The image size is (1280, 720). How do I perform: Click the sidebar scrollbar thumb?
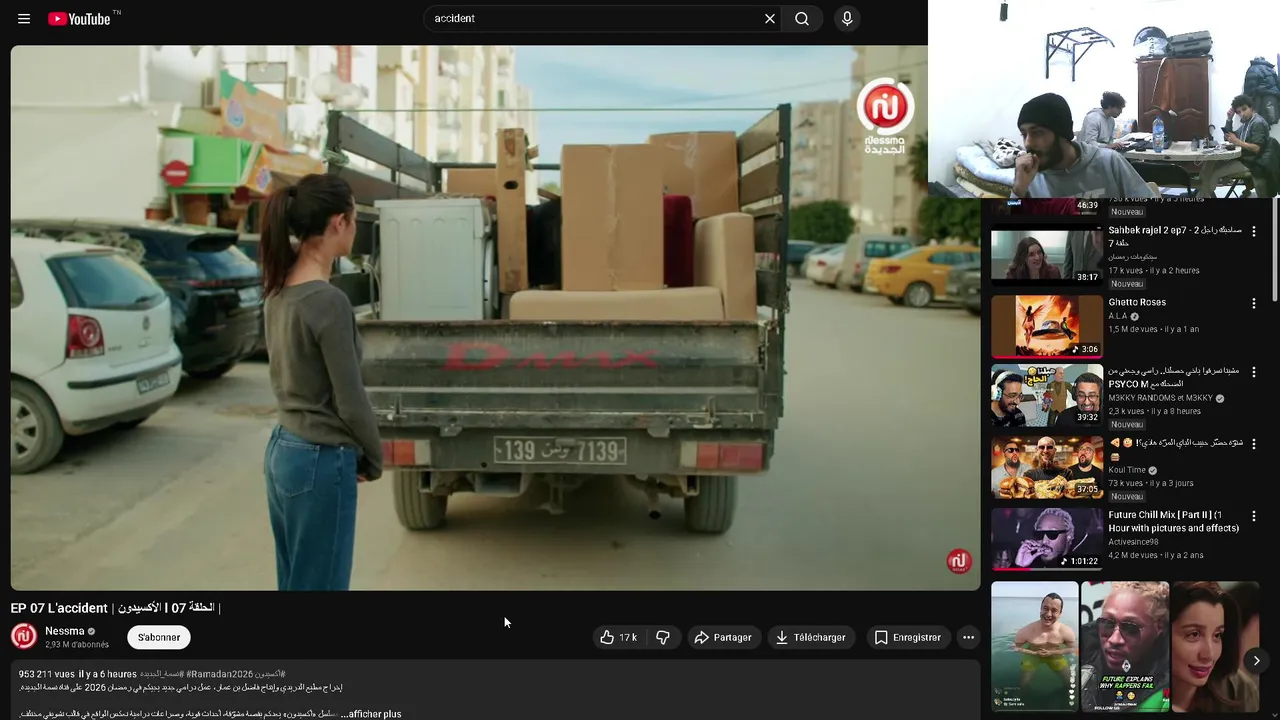pos(1275,250)
